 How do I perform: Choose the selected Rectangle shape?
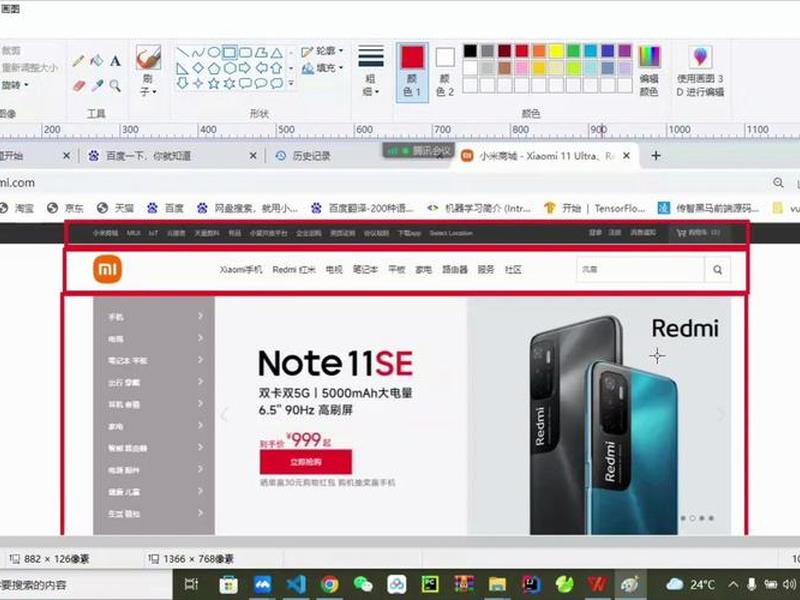point(230,53)
